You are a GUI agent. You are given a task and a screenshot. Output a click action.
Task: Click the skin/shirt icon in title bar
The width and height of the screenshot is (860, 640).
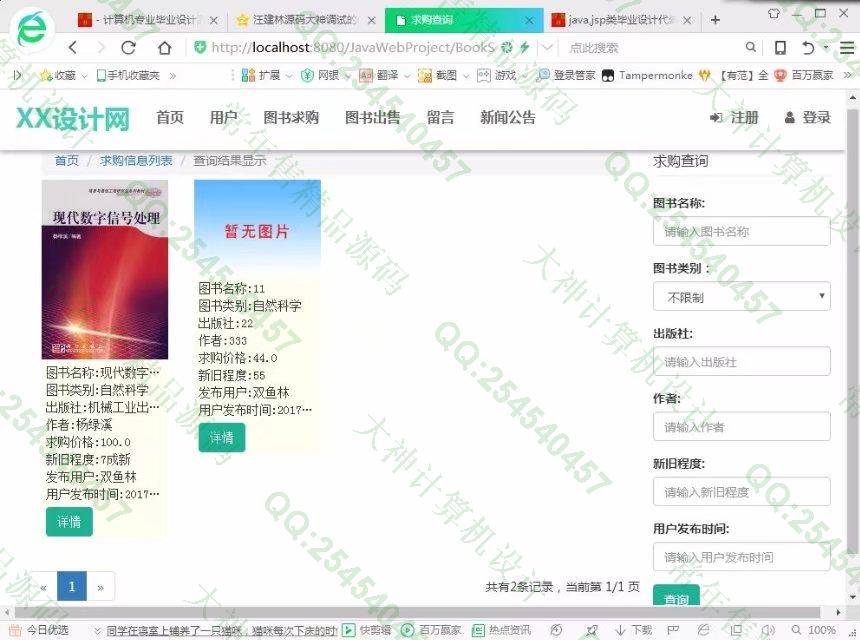[773, 14]
